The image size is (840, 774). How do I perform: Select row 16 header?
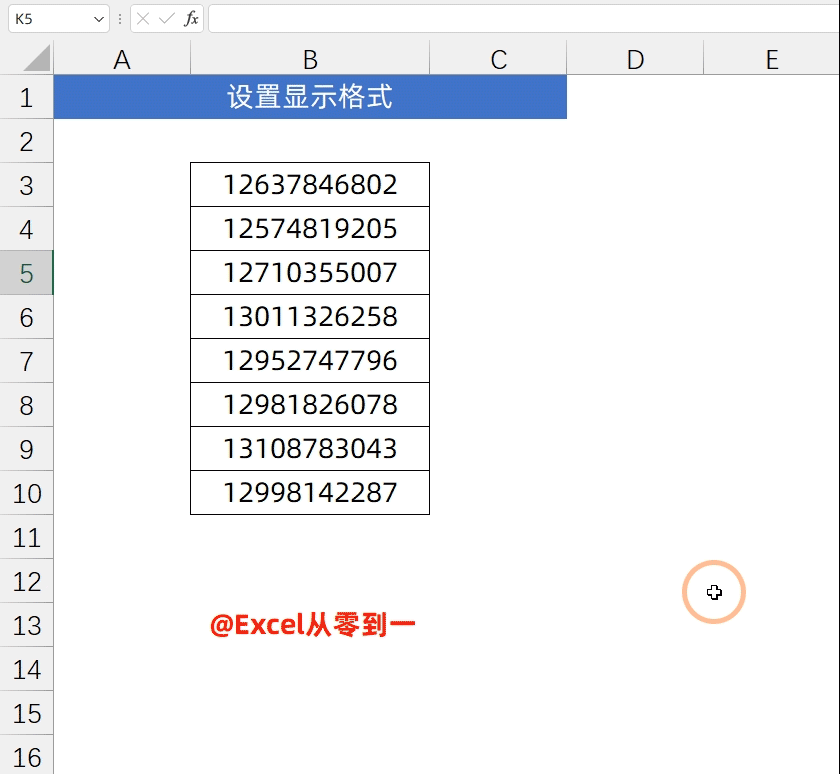point(26,755)
